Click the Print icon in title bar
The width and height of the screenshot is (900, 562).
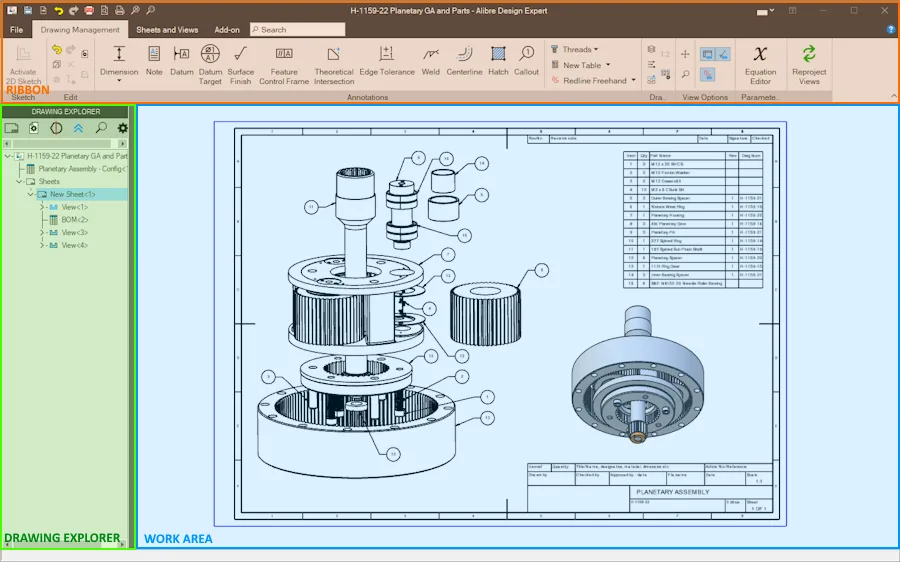(119, 10)
